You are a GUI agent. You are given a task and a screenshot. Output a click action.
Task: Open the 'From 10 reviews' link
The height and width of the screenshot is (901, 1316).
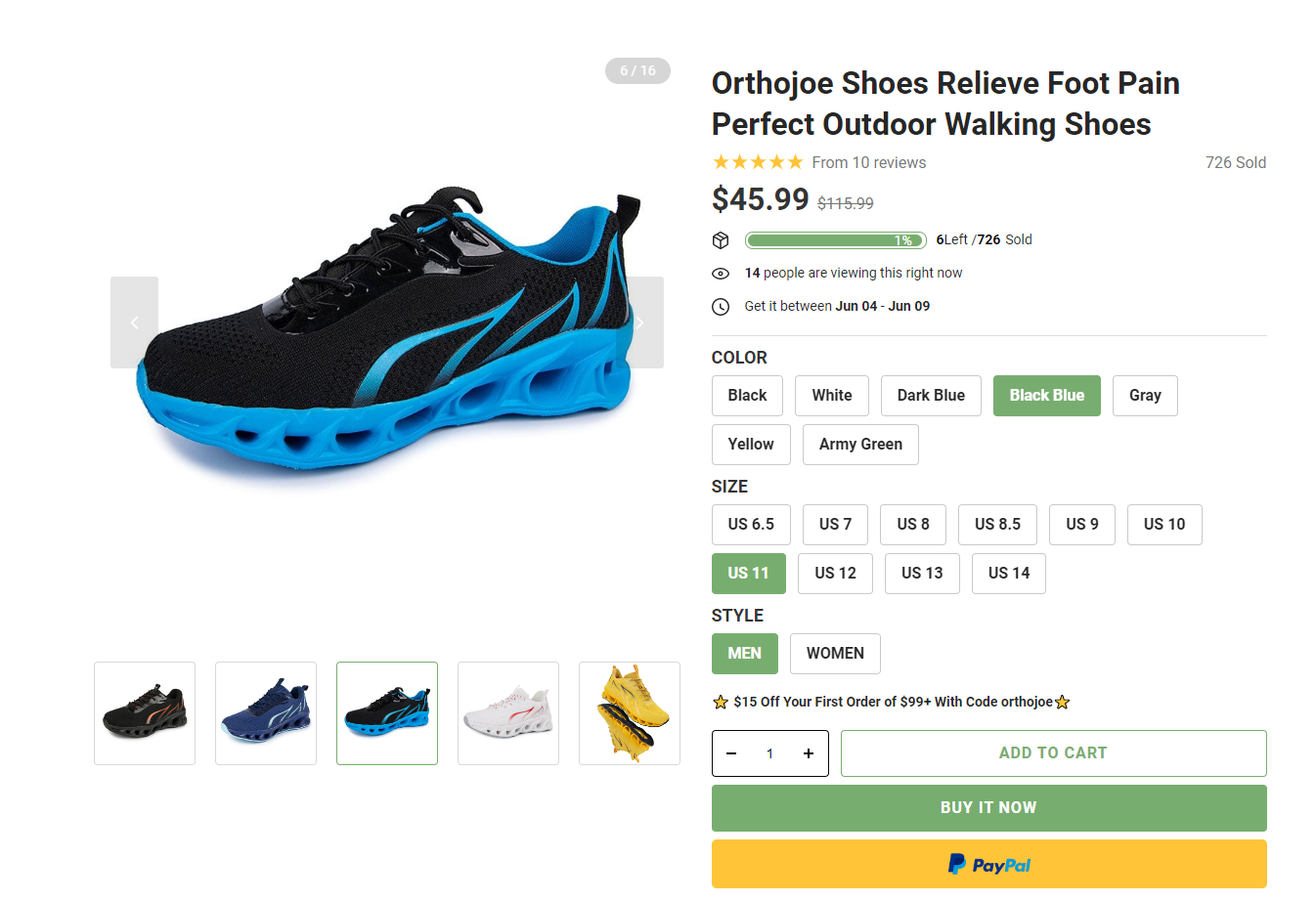(868, 163)
